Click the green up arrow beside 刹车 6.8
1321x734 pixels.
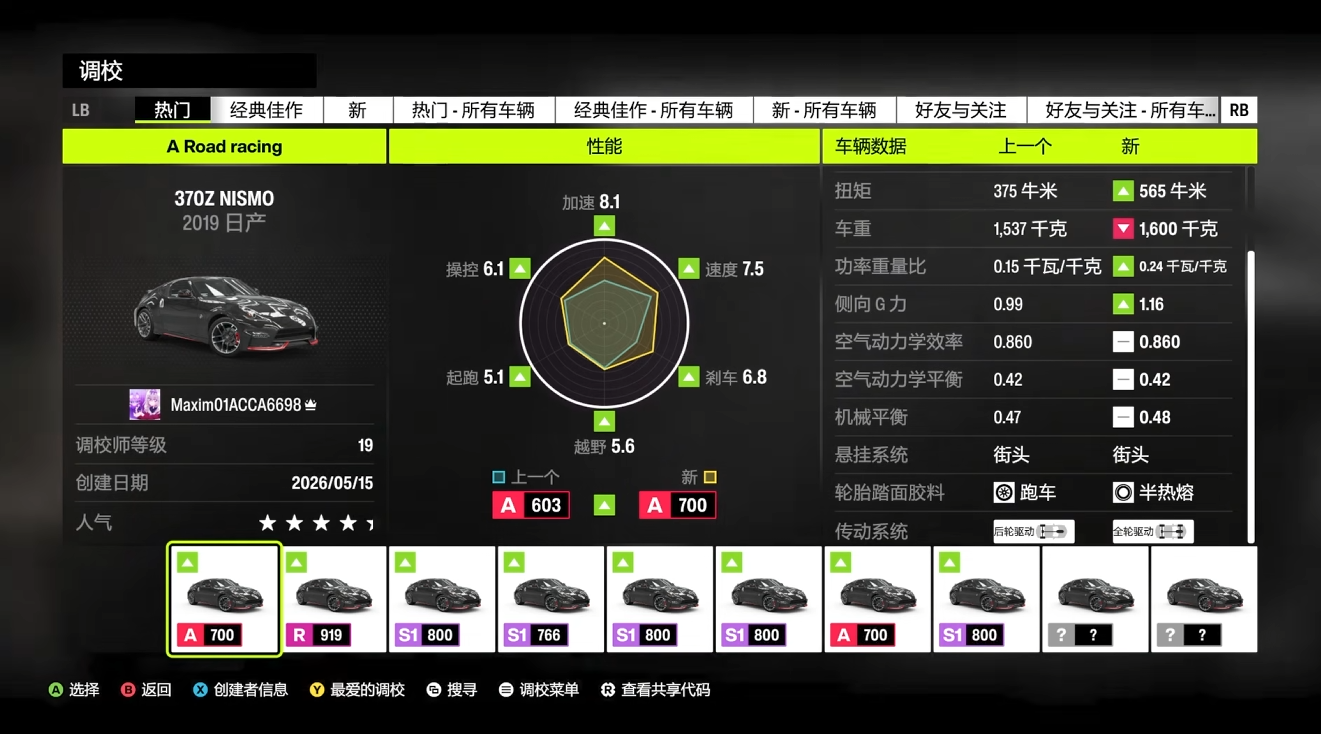click(x=689, y=377)
